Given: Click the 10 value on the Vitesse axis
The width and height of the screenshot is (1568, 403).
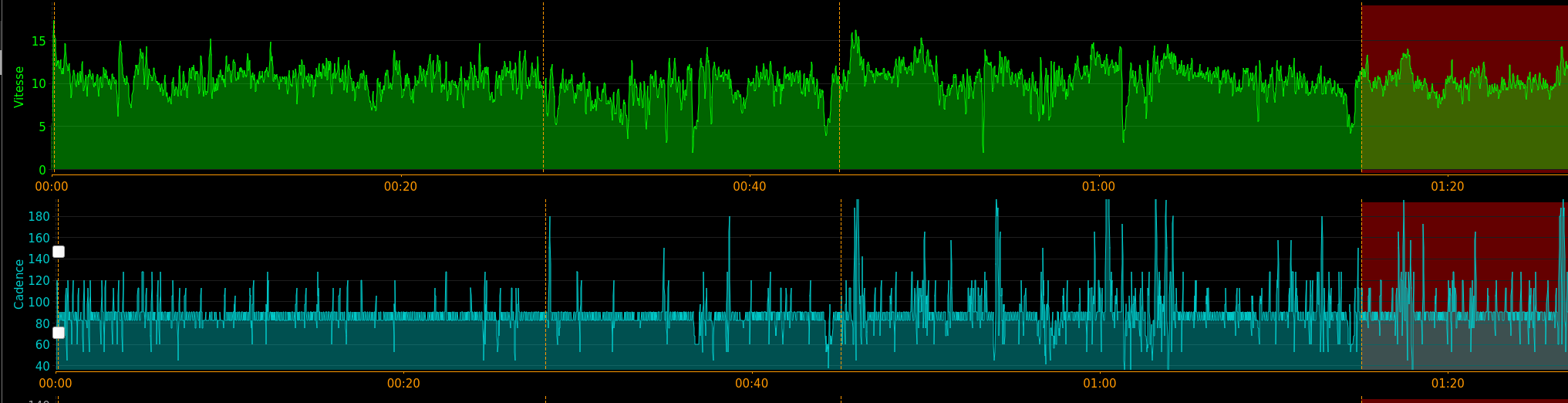Looking at the screenshot, I should (x=39, y=84).
